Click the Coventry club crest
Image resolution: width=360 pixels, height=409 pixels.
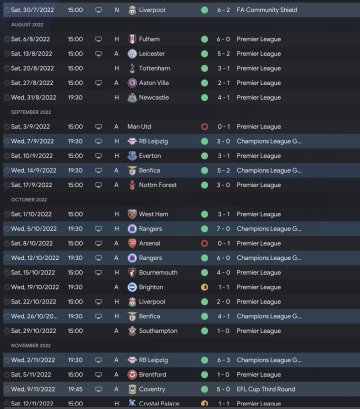[132, 389]
